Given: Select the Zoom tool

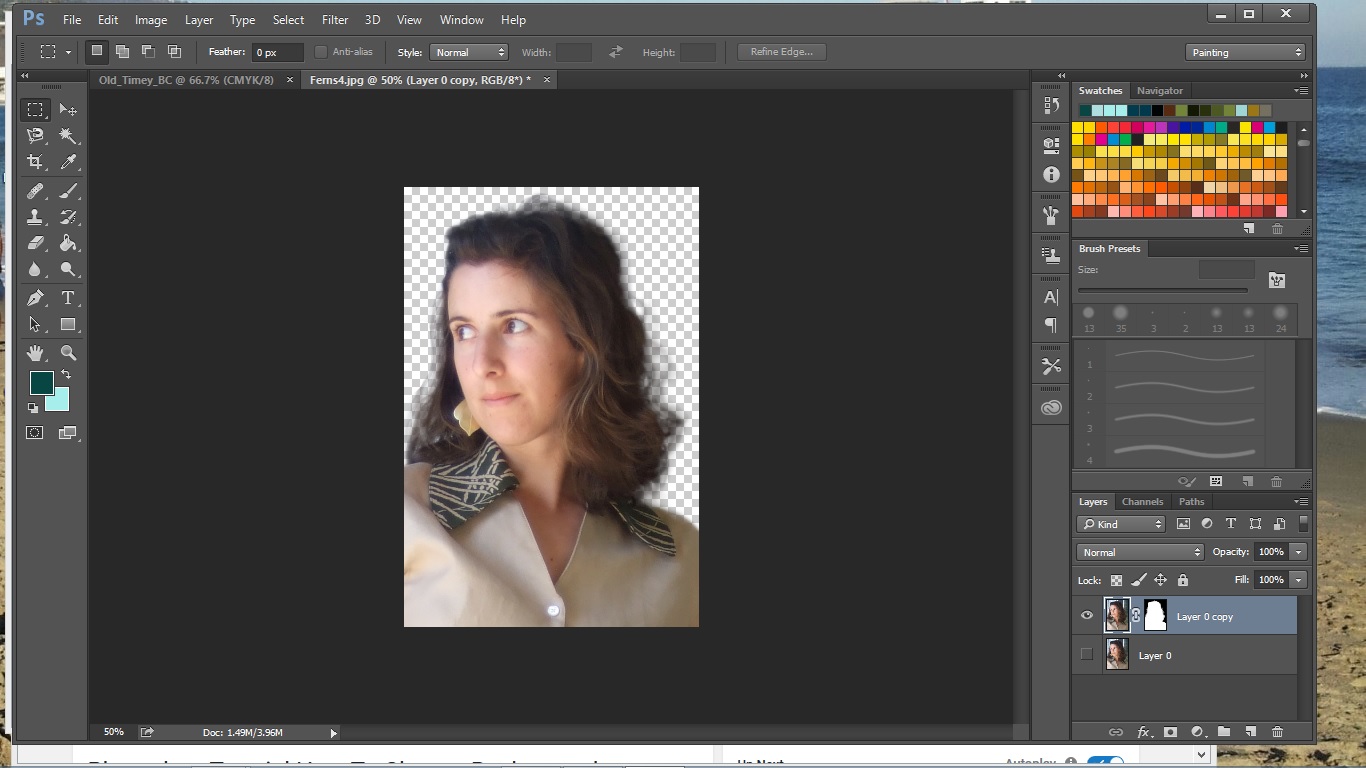Looking at the screenshot, I should tap(69, 353).
